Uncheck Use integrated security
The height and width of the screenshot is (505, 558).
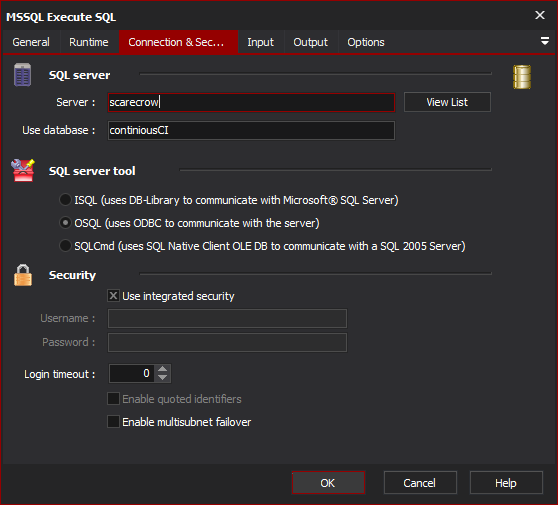point(113,296)
